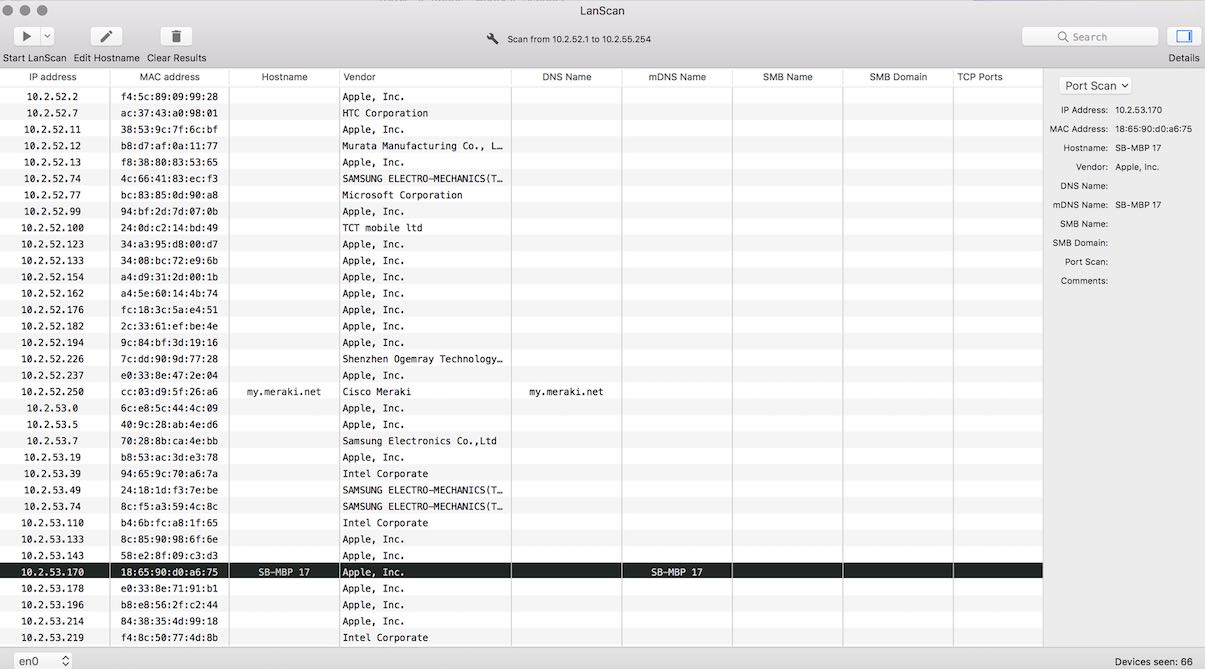Viewport: 1205px width, 669px height.
Task: Select row with IP 10.2.53.74
Action: pos(521,506)
